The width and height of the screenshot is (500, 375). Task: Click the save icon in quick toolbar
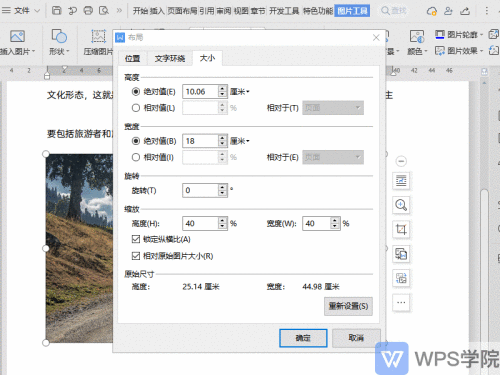click(x=57, y=11)
